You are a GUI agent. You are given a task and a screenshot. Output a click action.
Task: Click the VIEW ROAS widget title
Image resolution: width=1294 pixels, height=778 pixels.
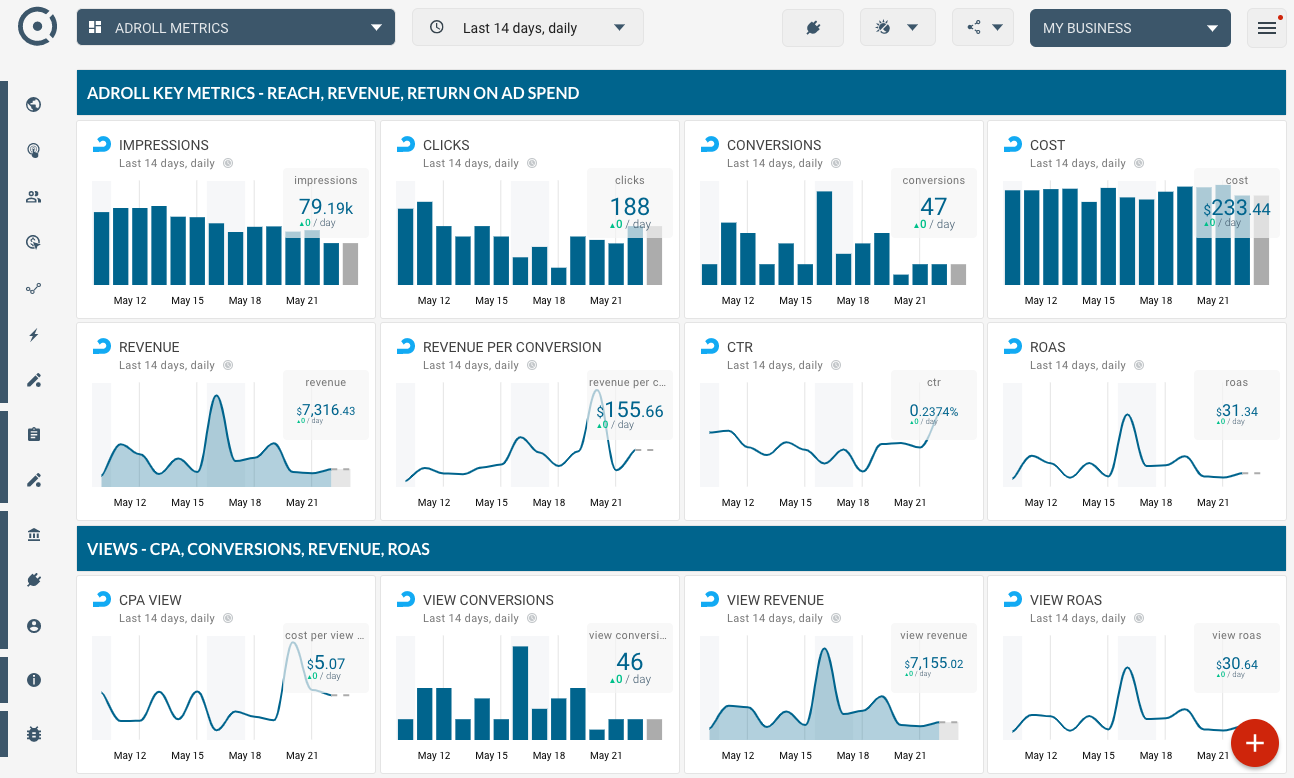click(x=1066, y=600)
